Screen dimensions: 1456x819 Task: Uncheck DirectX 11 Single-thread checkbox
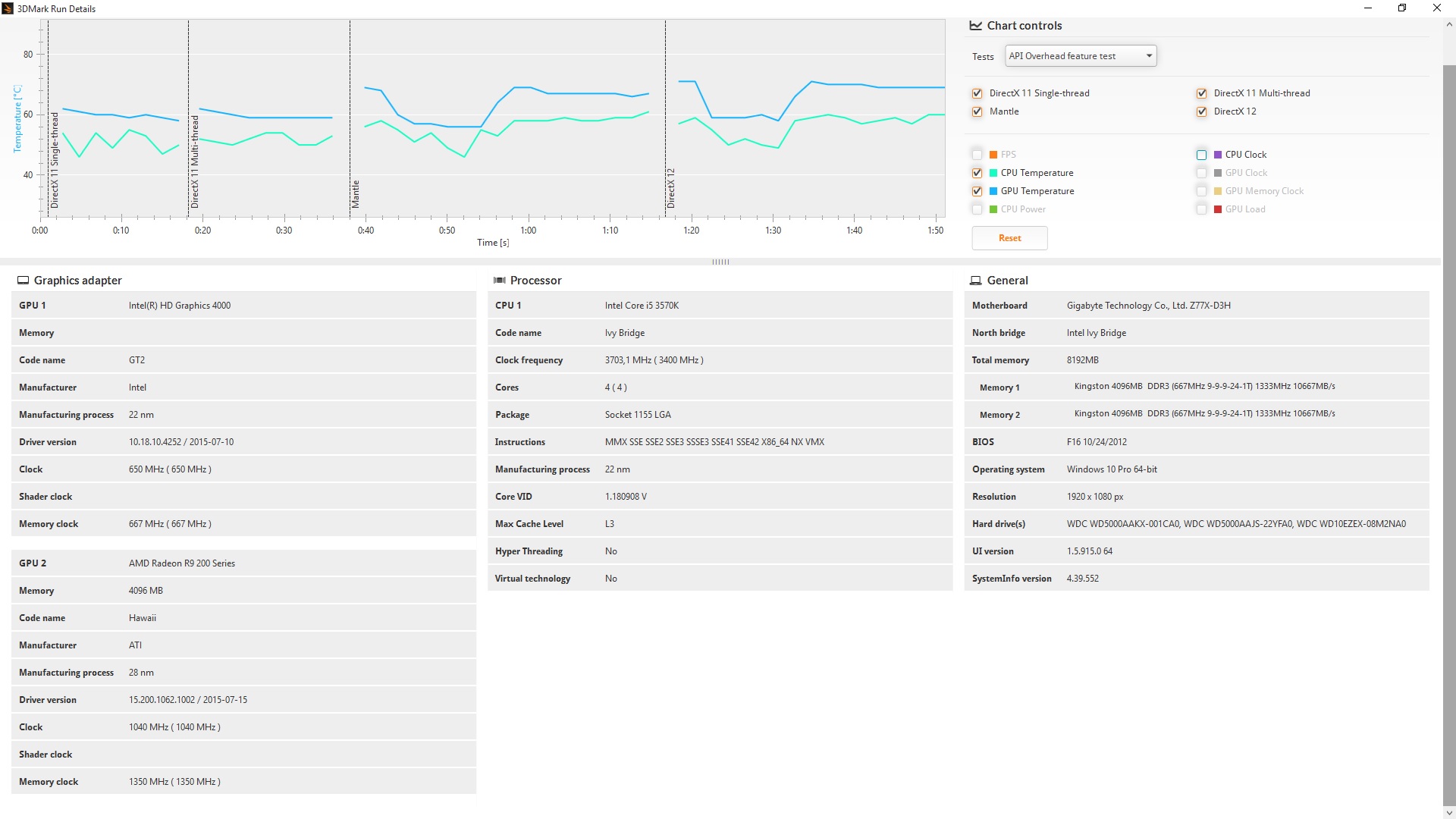pos(977,93)
